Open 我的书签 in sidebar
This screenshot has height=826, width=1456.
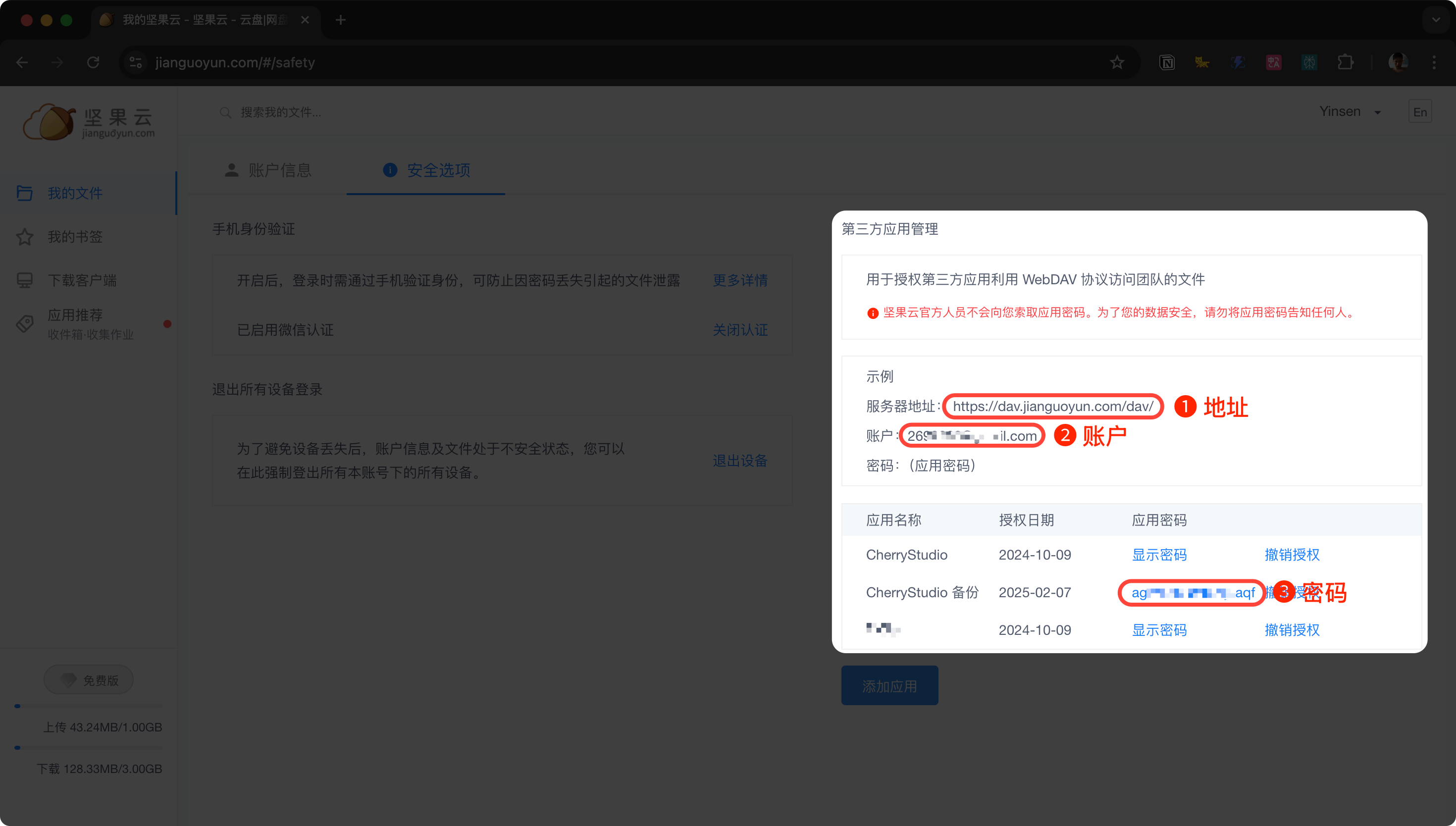coord(75,237)
